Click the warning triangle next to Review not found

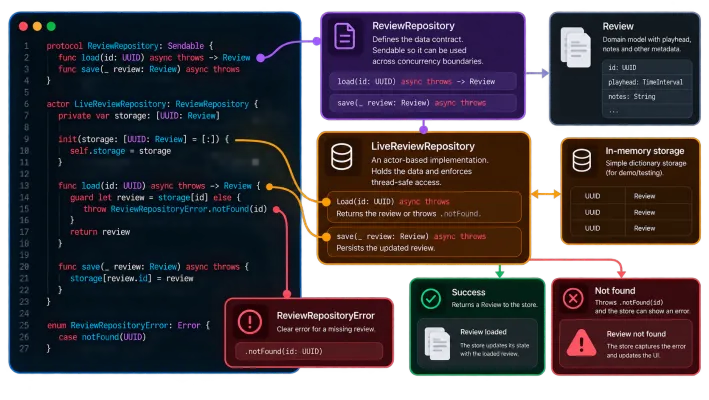click(x=581, y=343)
